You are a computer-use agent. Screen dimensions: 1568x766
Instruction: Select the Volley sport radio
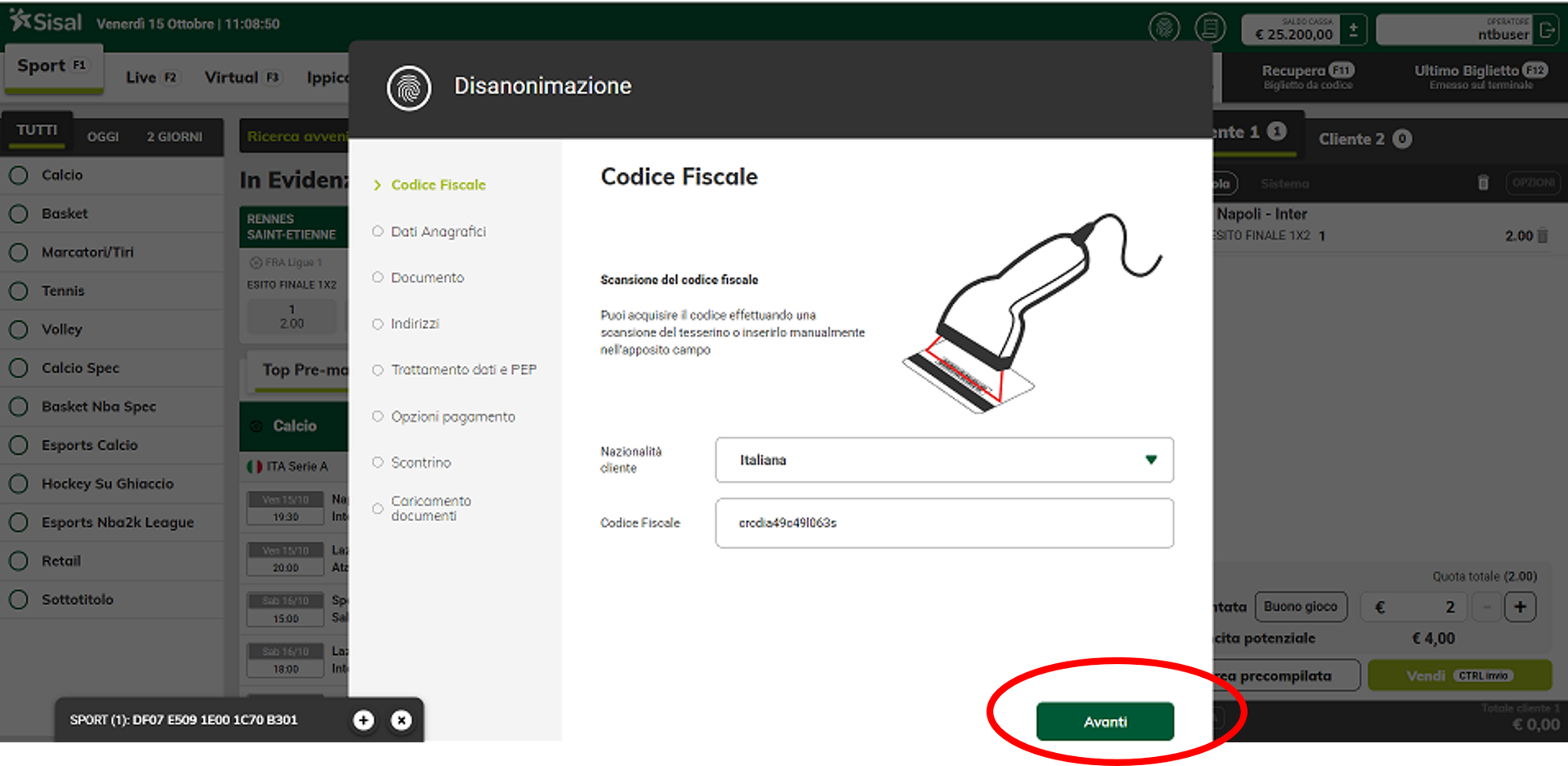(x=19, y=329)
